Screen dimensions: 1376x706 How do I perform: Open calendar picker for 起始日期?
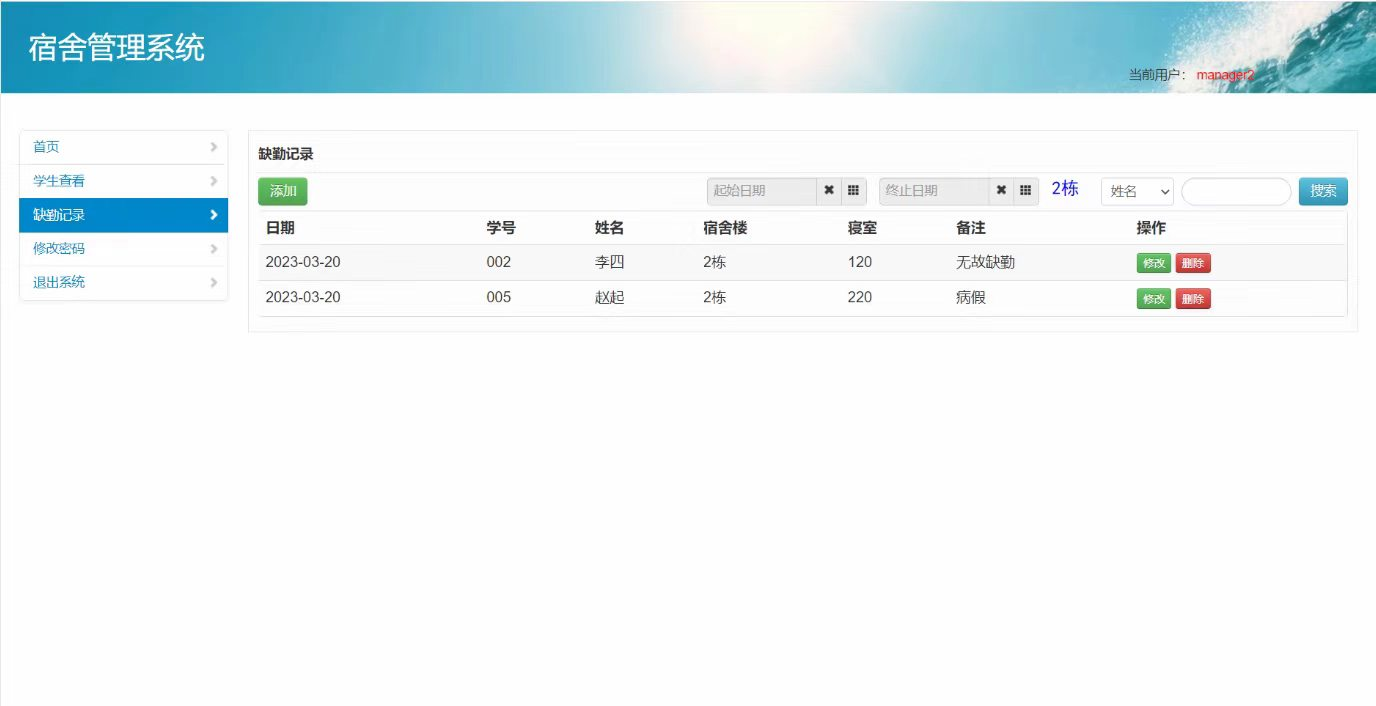point(853,191)
